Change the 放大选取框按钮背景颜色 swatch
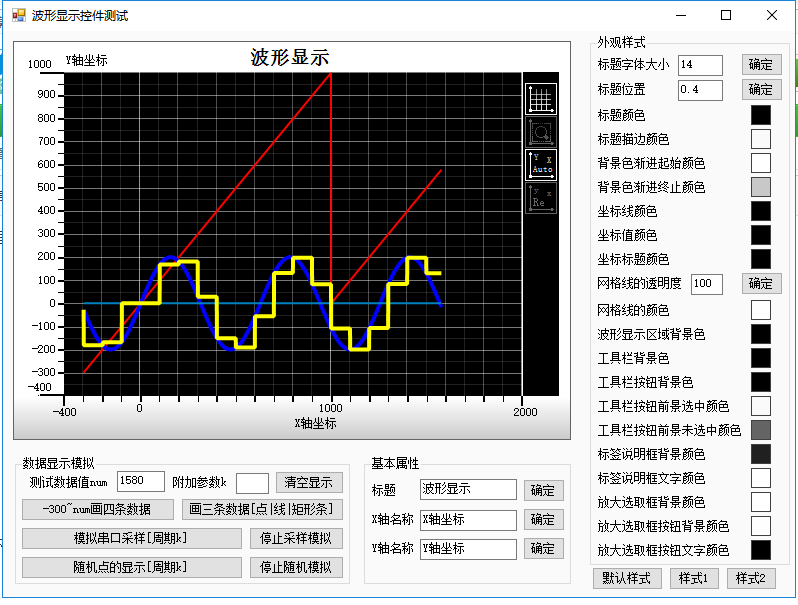The height and width of the screenshot is (605, 798). pyautogui.click(x=761, y=526)
